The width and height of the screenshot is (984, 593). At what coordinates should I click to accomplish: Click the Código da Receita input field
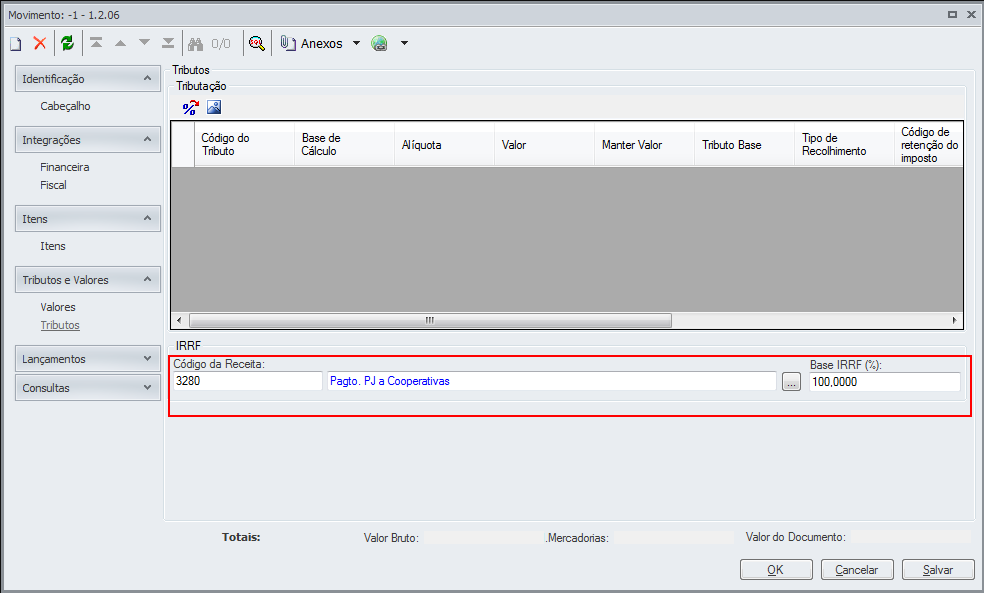click(x=248, y=381)
